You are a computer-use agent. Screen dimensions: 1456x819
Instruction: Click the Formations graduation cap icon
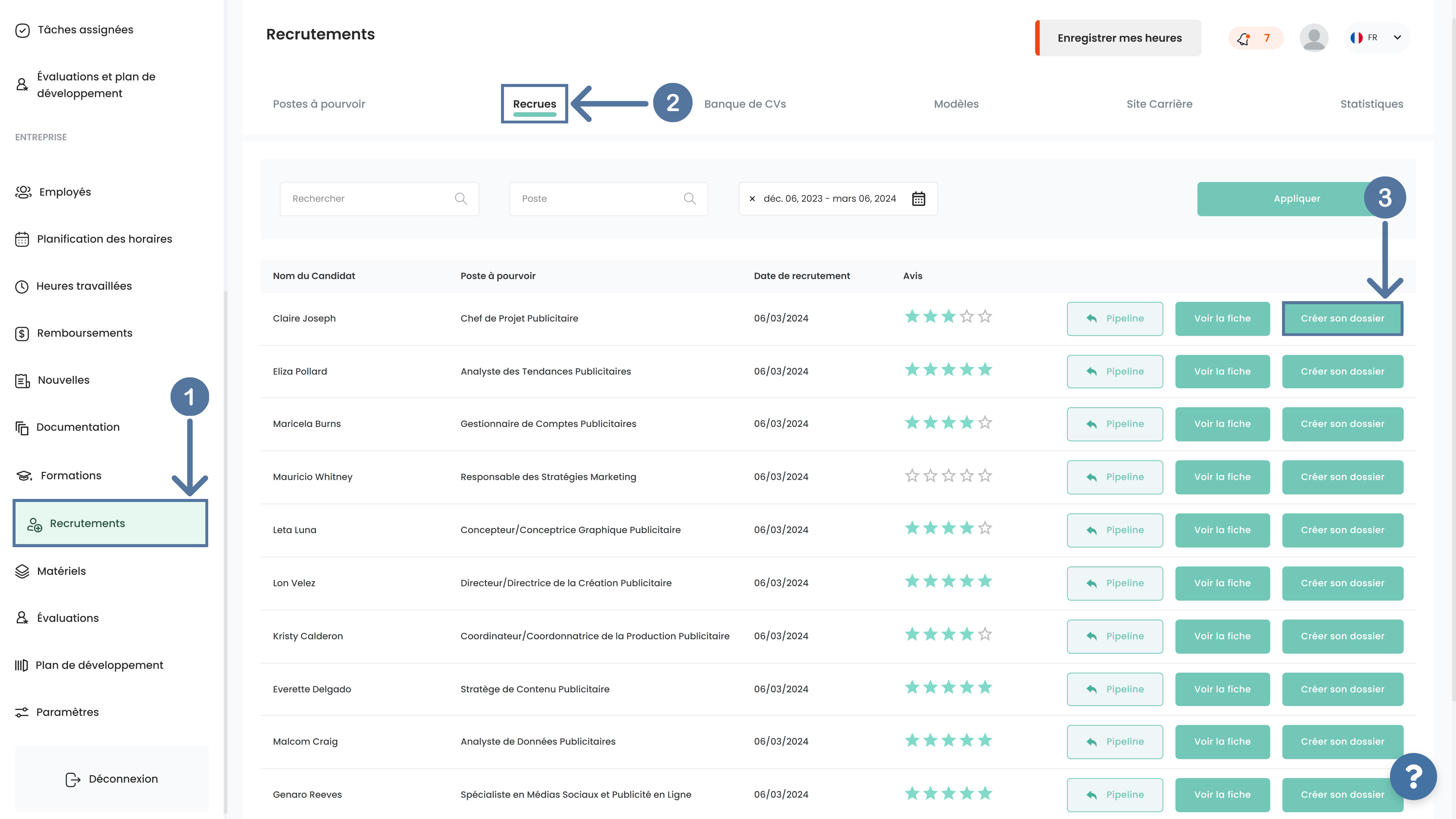click(x=24, y=476)
